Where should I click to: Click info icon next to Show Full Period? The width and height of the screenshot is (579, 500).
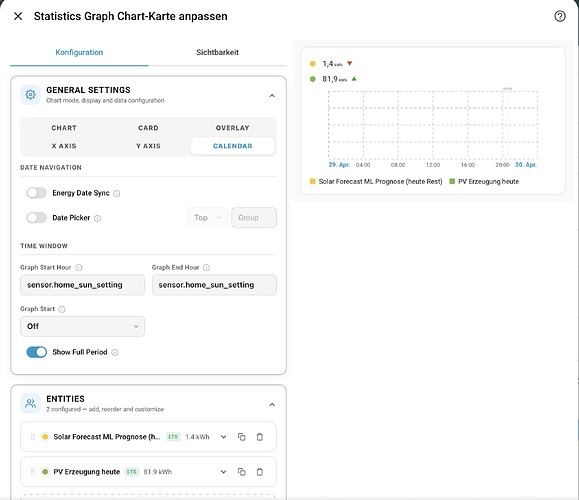pyautogui.click(x=115, y=353)
